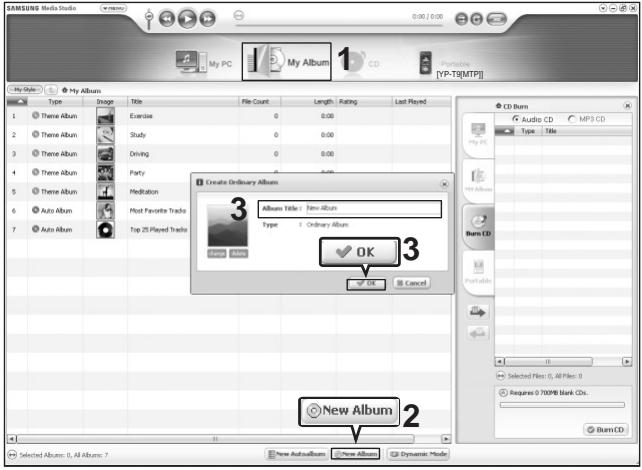Toggle Dynamic Mode button
This screenshot has width=642, height=470.
(418, 454)
